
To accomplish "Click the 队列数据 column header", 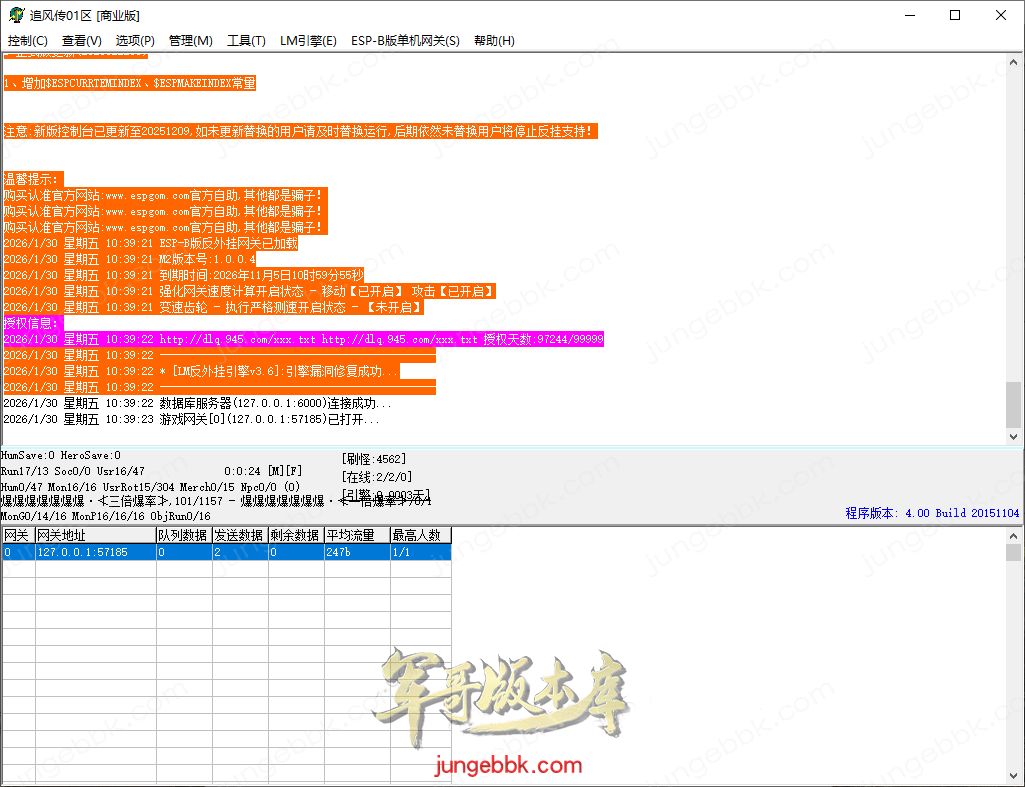I will (183, 535).
